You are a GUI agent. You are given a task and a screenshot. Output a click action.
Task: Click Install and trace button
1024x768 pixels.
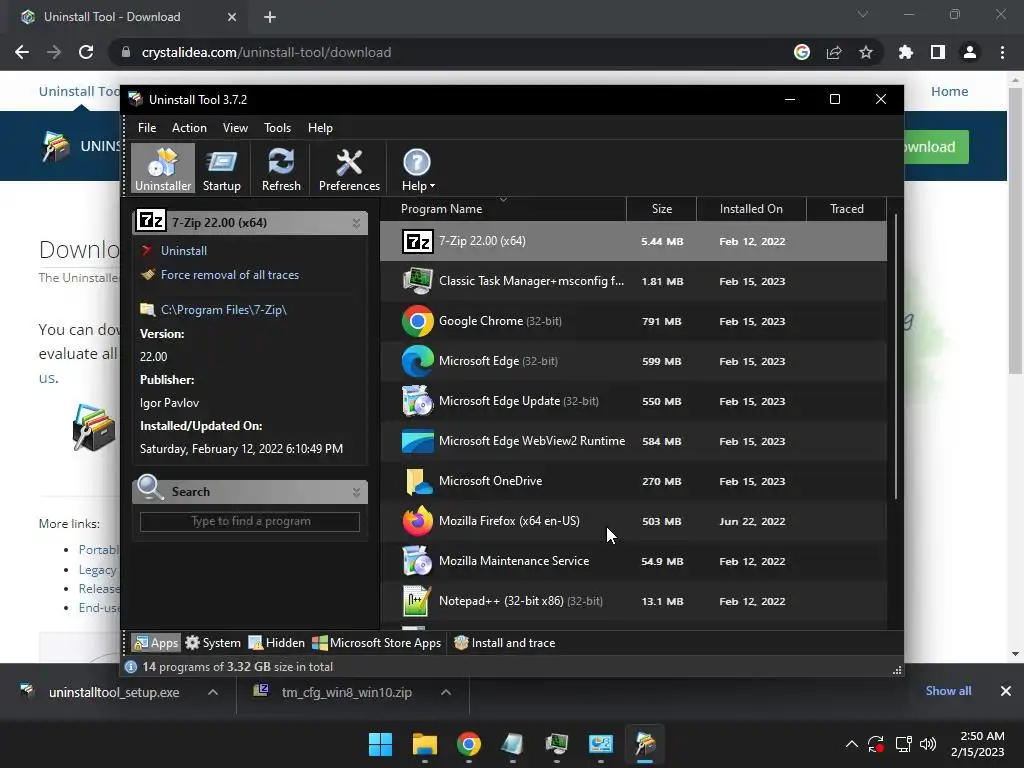click(x=504, y=643)
